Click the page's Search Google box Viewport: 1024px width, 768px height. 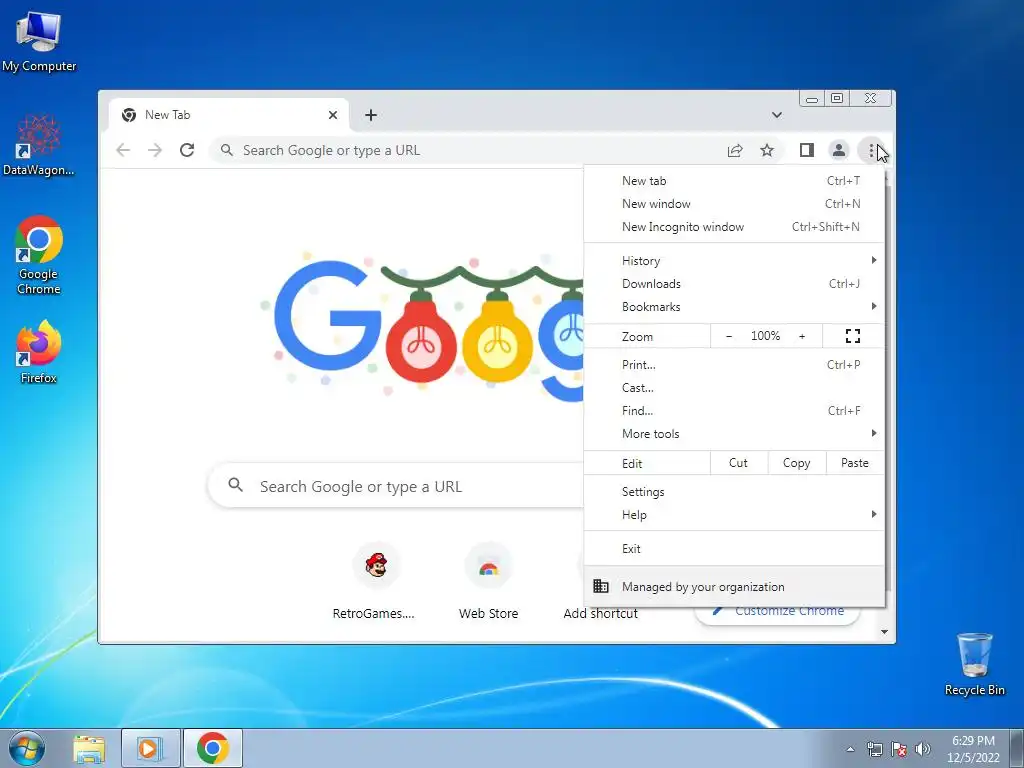tap(396, 485)
